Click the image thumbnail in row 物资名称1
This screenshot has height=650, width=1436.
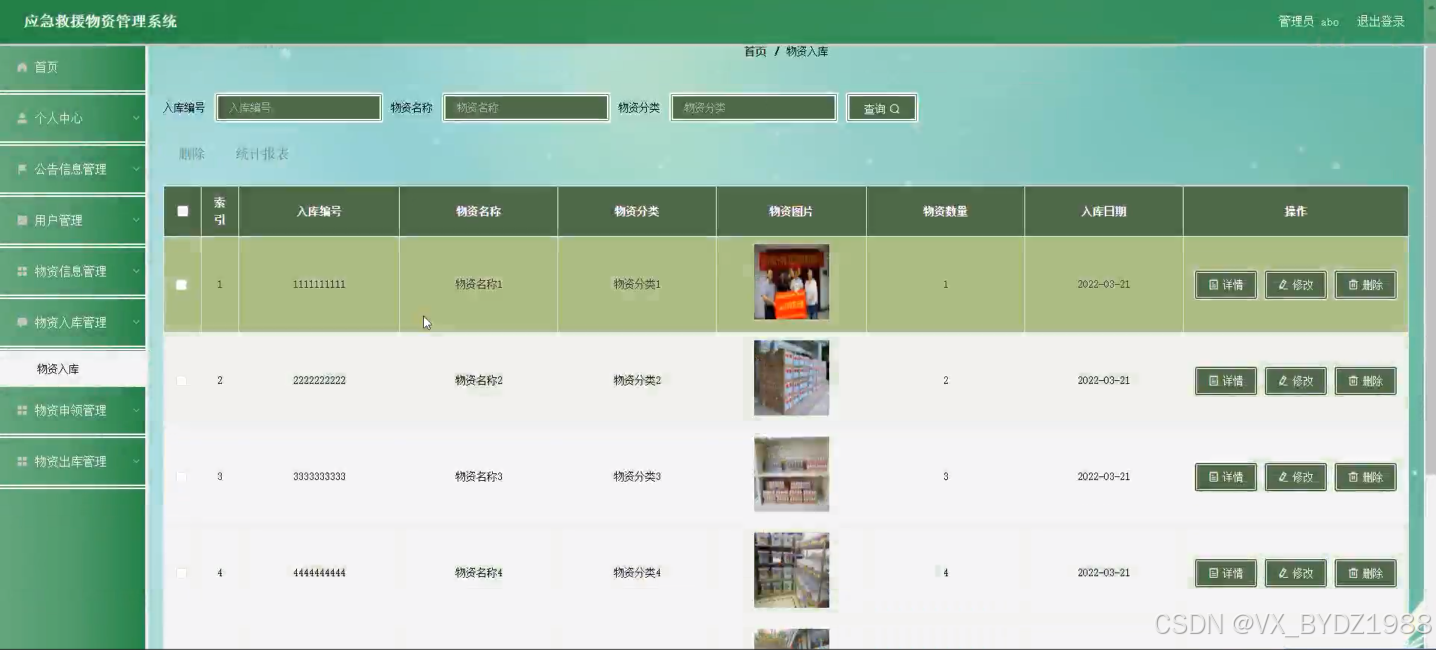point(791,282)
